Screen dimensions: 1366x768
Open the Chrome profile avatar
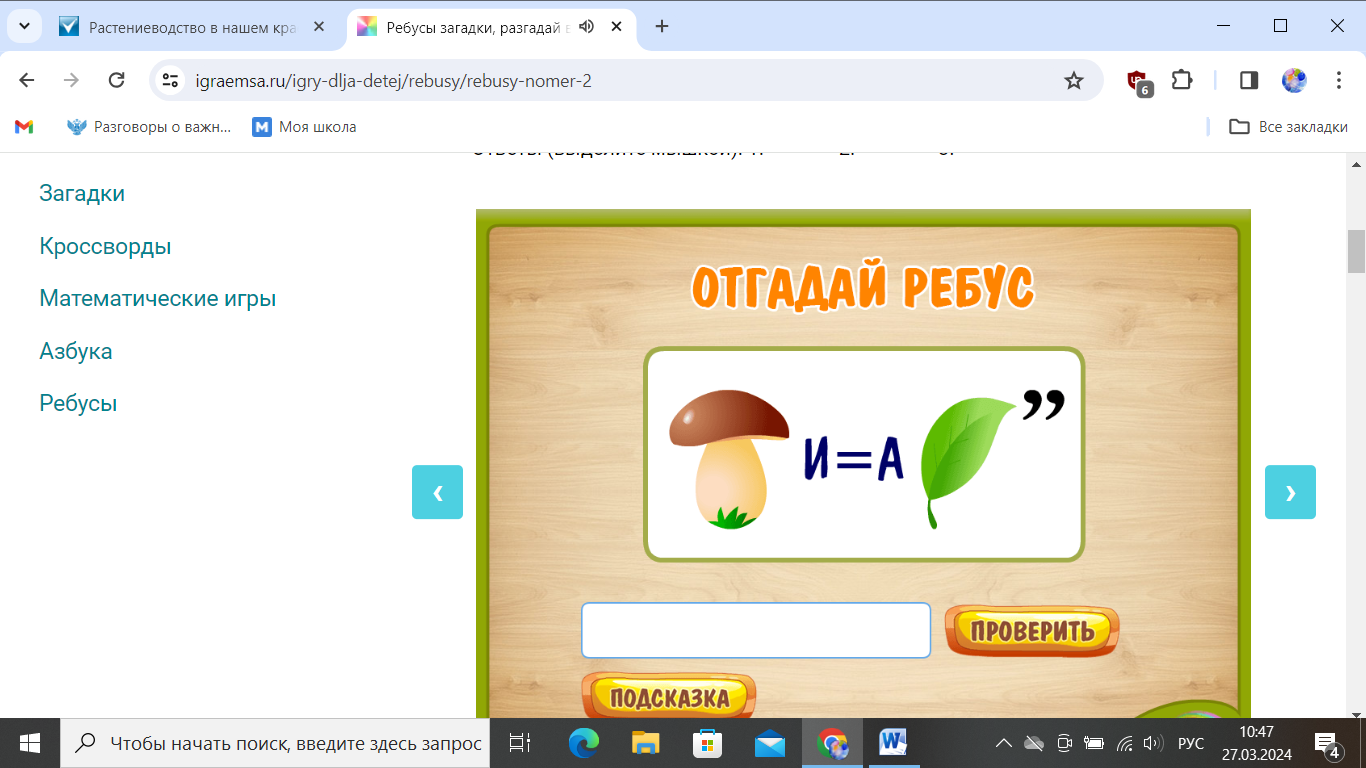pos(1294,80)
